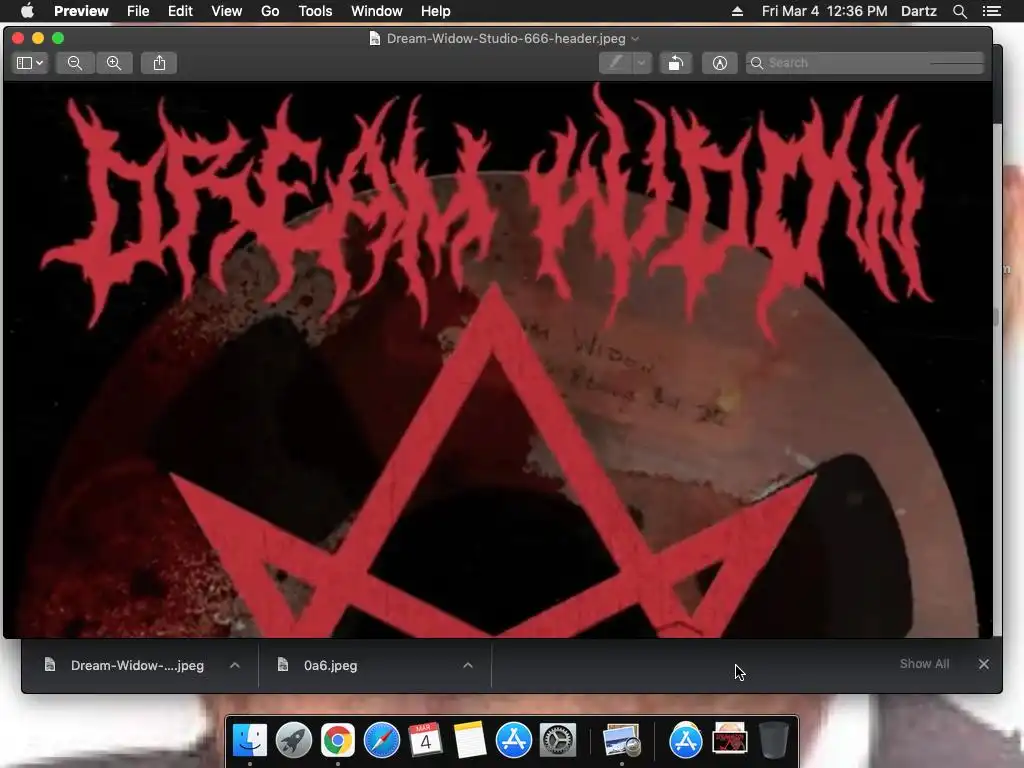Open the Help menu

tap(436, 11)
